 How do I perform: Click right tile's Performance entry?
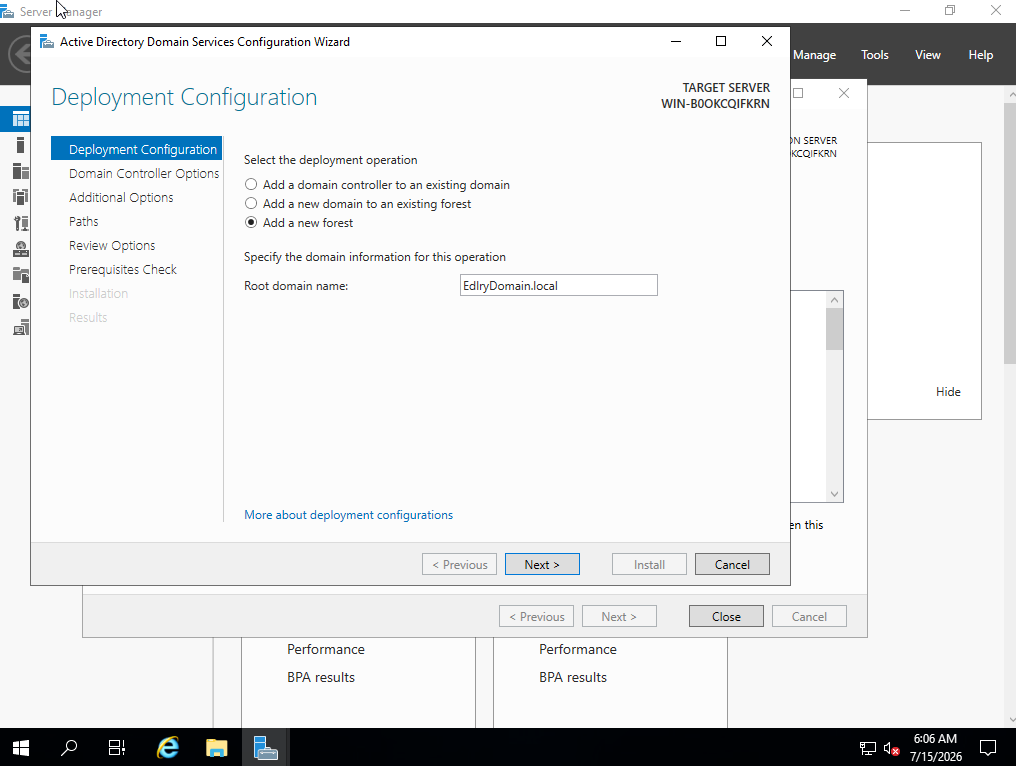[578, 649]
